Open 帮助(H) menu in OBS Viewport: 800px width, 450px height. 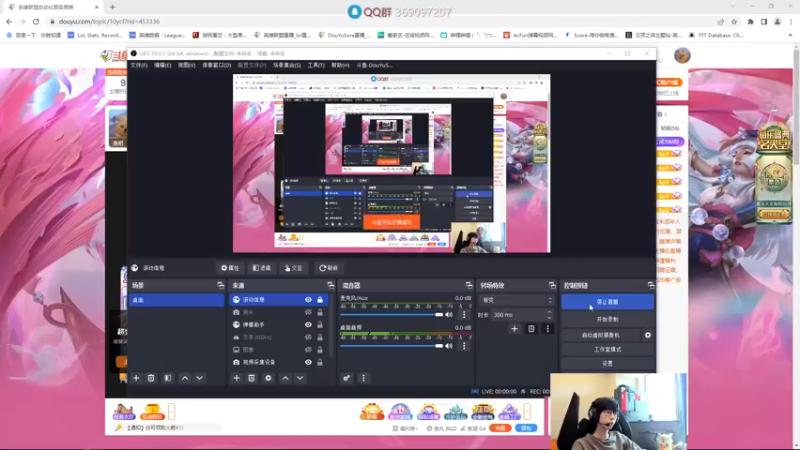coord(340,65)
